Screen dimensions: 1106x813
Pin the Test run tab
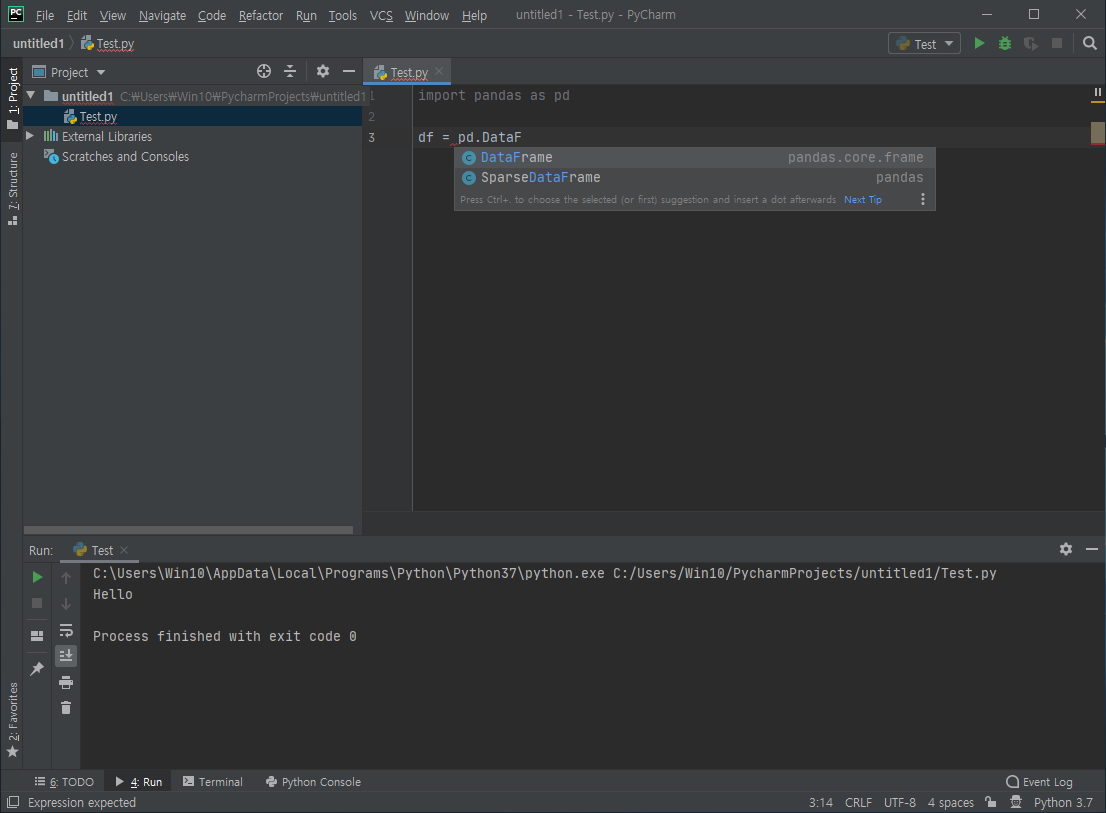37,668
